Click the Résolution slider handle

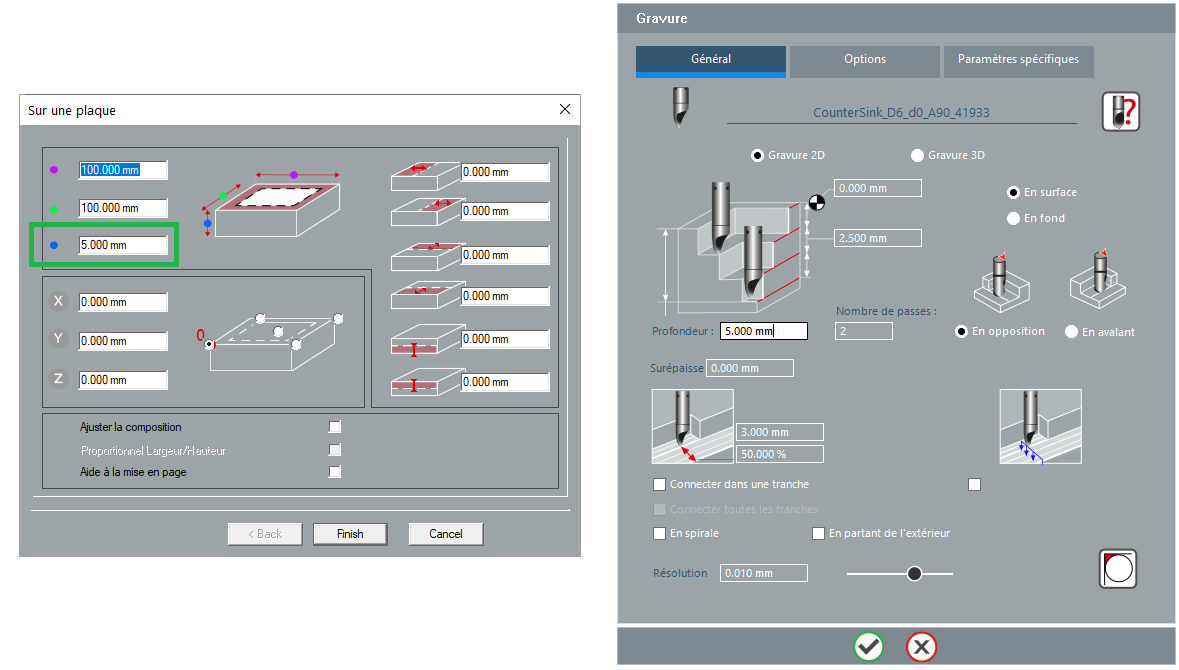[x=913, y=574]
